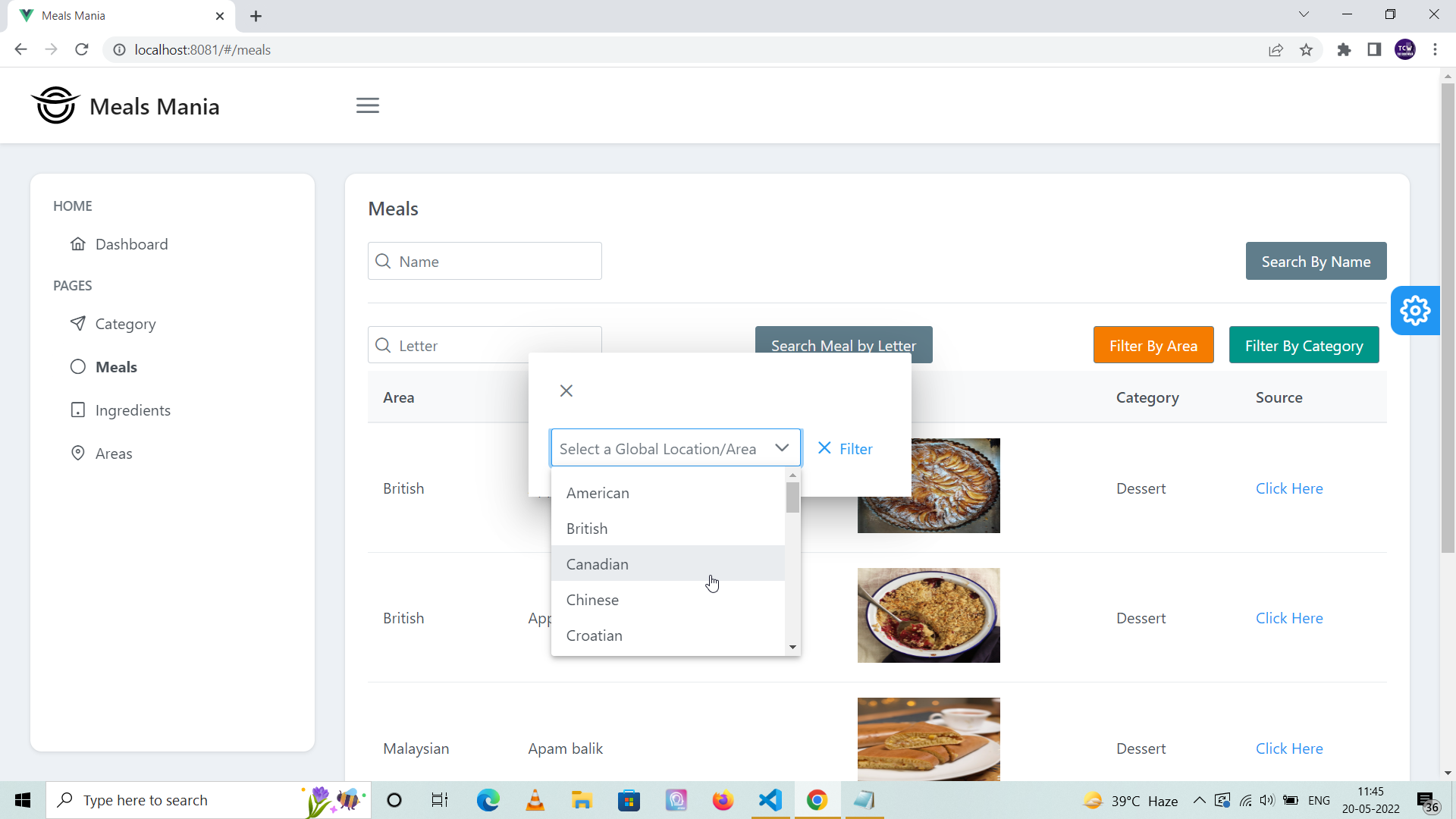This screenshot has width=1456, height=819.
Task: Open the Chrome profile avatar
Action: click(x=1405, y=49)
